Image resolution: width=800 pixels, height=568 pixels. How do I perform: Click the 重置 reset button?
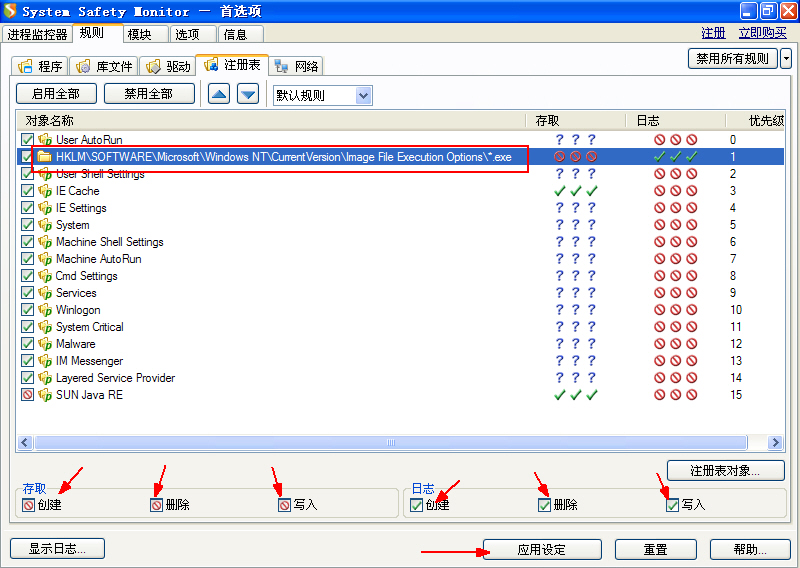coord(656,550)
